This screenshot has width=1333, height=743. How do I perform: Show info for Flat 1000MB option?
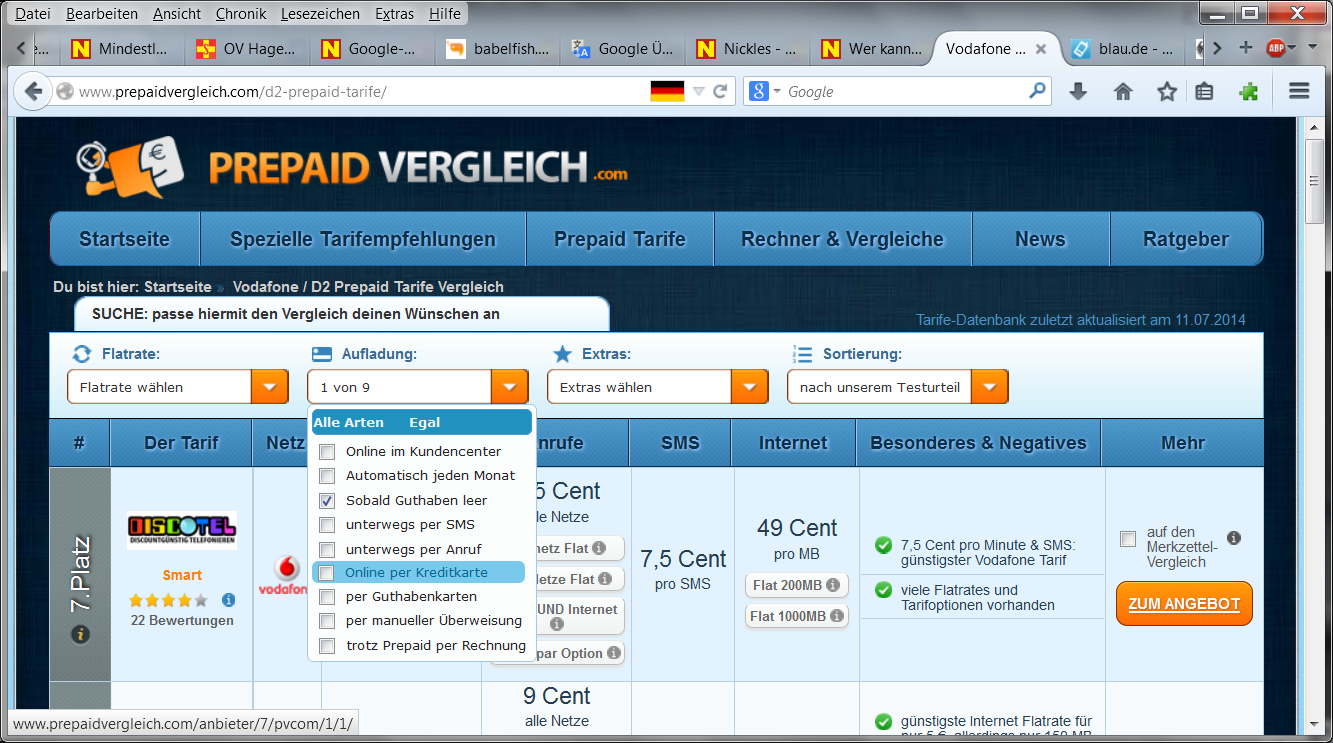(x=836, y=616)
